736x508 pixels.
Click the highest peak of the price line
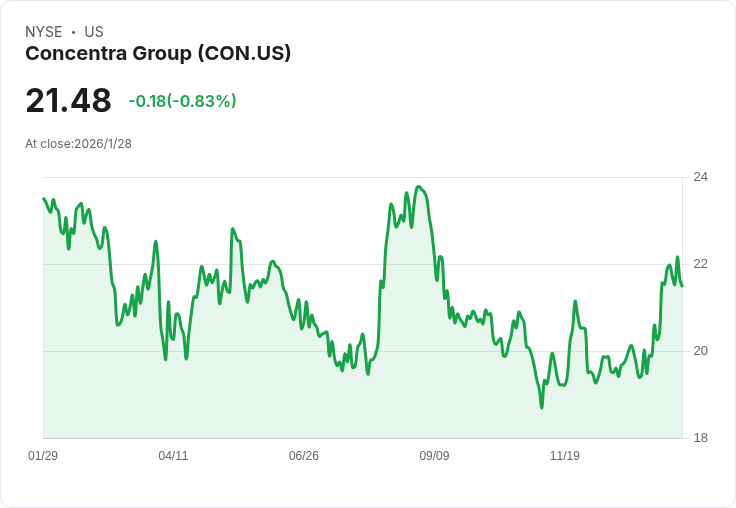(x=419, y=187)
